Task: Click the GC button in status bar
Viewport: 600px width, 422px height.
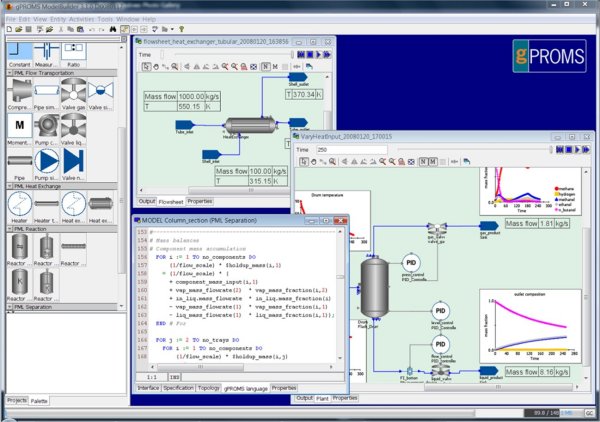Action: point(589,413)
